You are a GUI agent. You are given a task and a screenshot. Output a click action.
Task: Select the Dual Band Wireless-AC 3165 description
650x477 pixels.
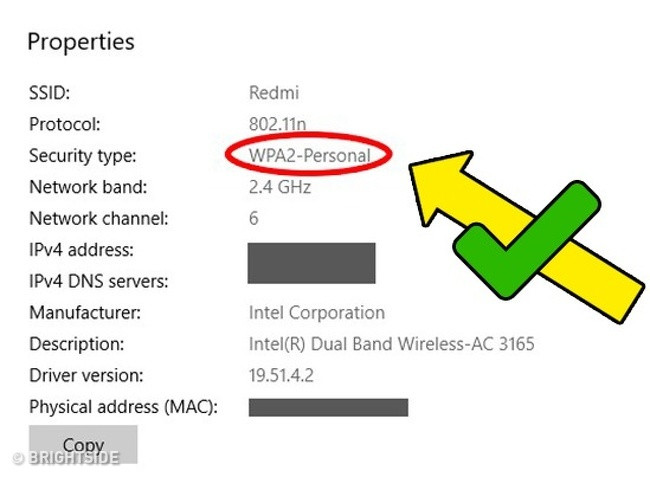point(391,344)
